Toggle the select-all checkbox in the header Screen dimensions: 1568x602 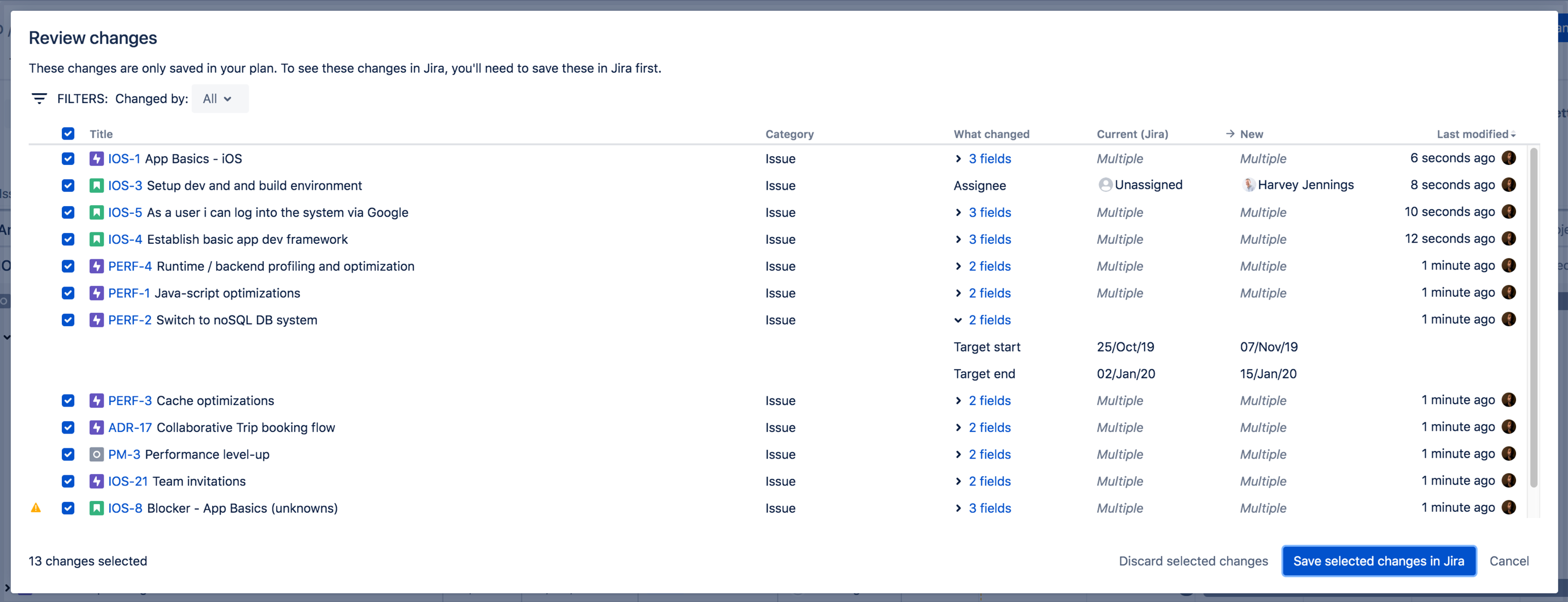point(68,134)
